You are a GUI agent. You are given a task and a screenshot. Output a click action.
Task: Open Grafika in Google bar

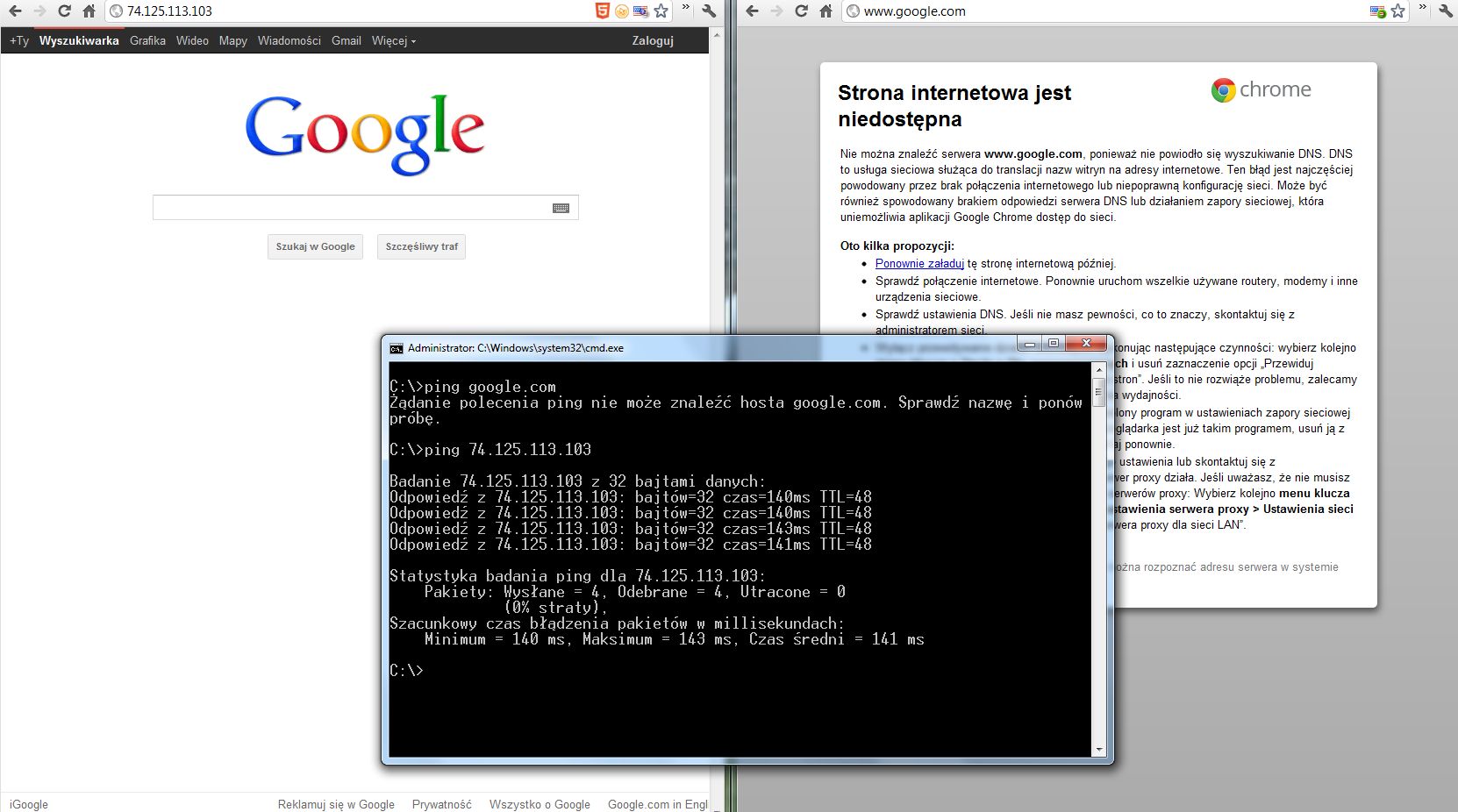point(147,40)
